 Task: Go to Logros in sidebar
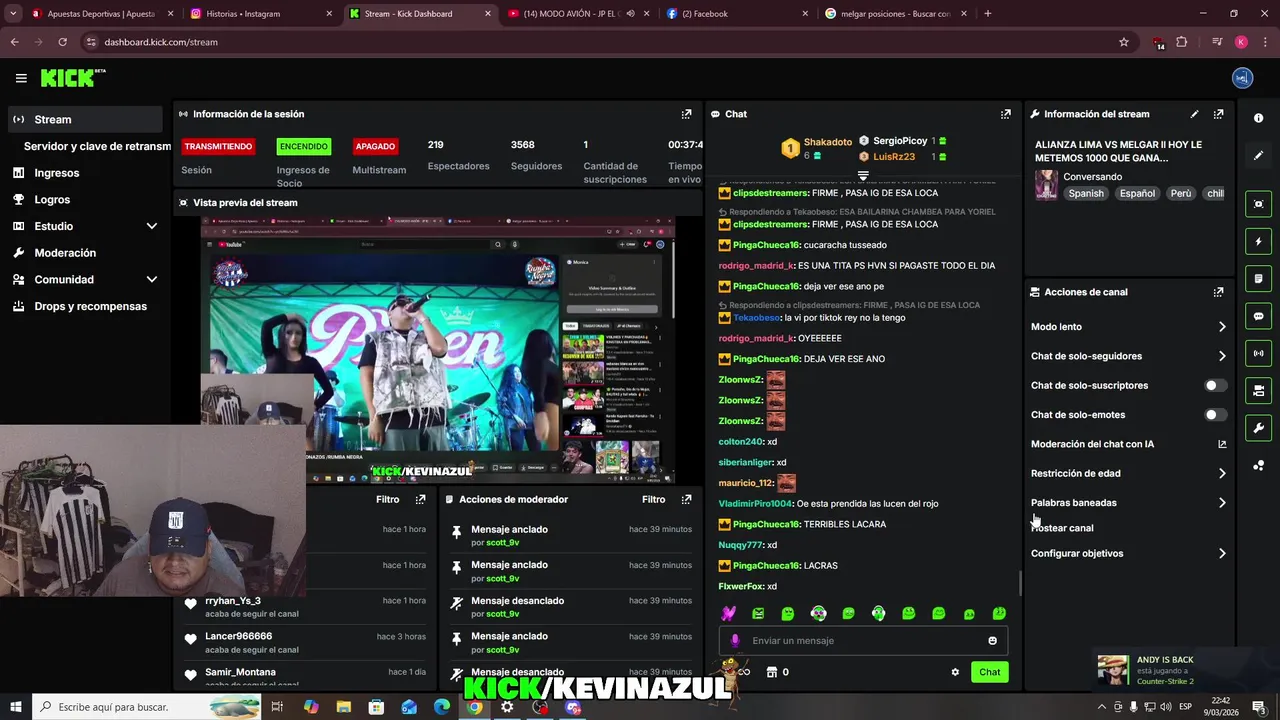coord(52,200)
